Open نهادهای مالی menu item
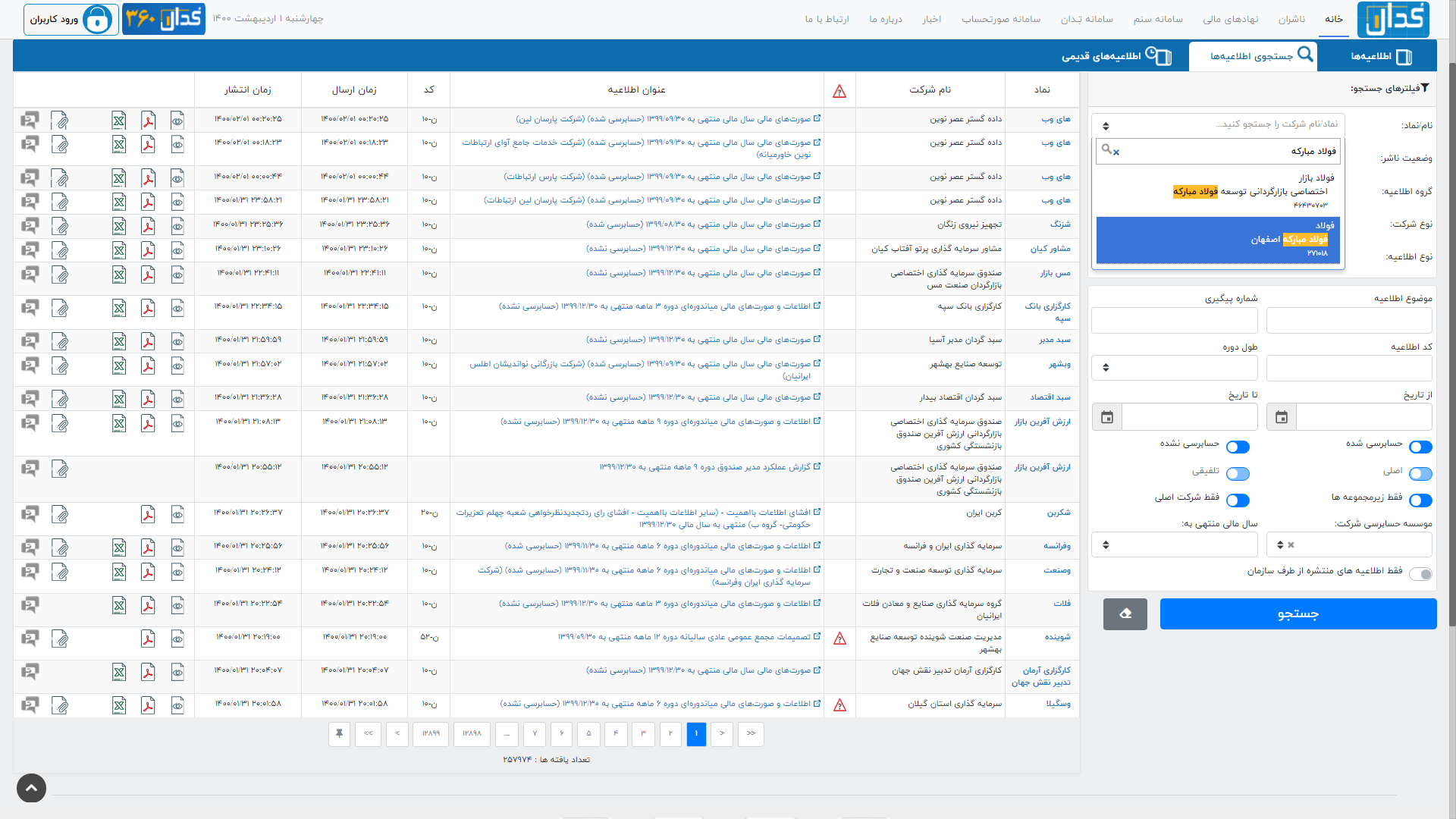 [1231, 19]
